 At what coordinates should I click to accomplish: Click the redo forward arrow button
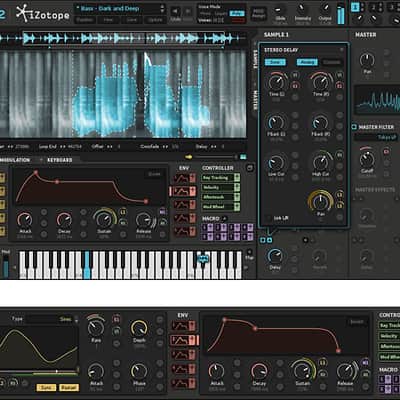188,12
